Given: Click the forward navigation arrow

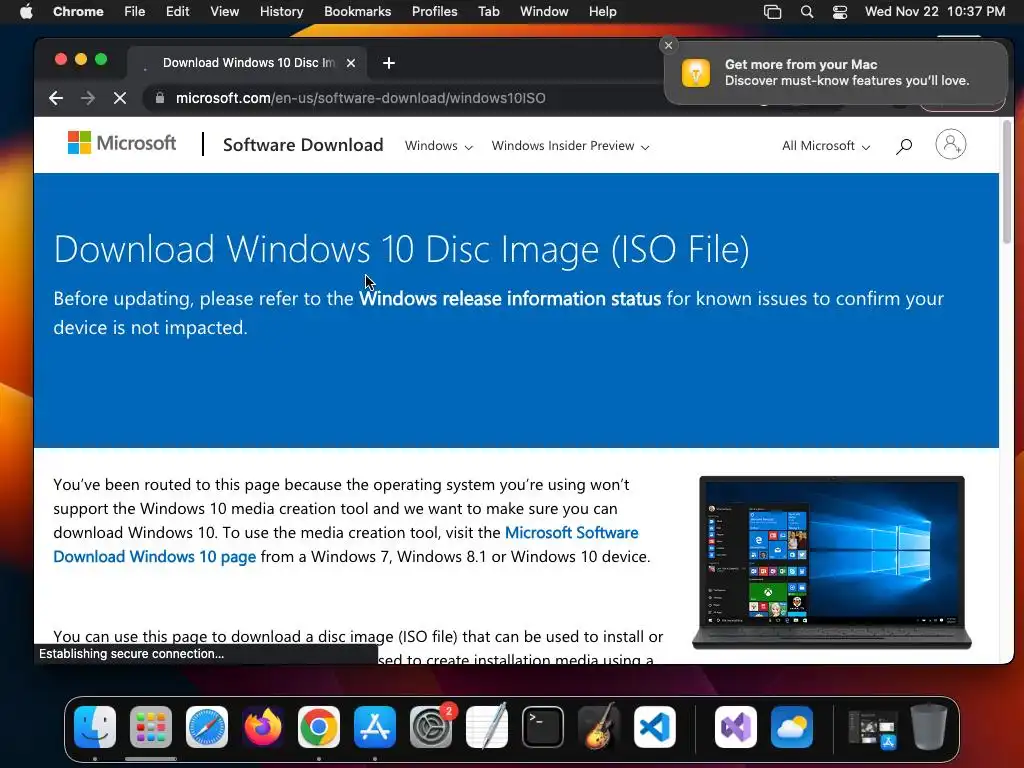Looking at the screenshot, I should coord(88,98).
